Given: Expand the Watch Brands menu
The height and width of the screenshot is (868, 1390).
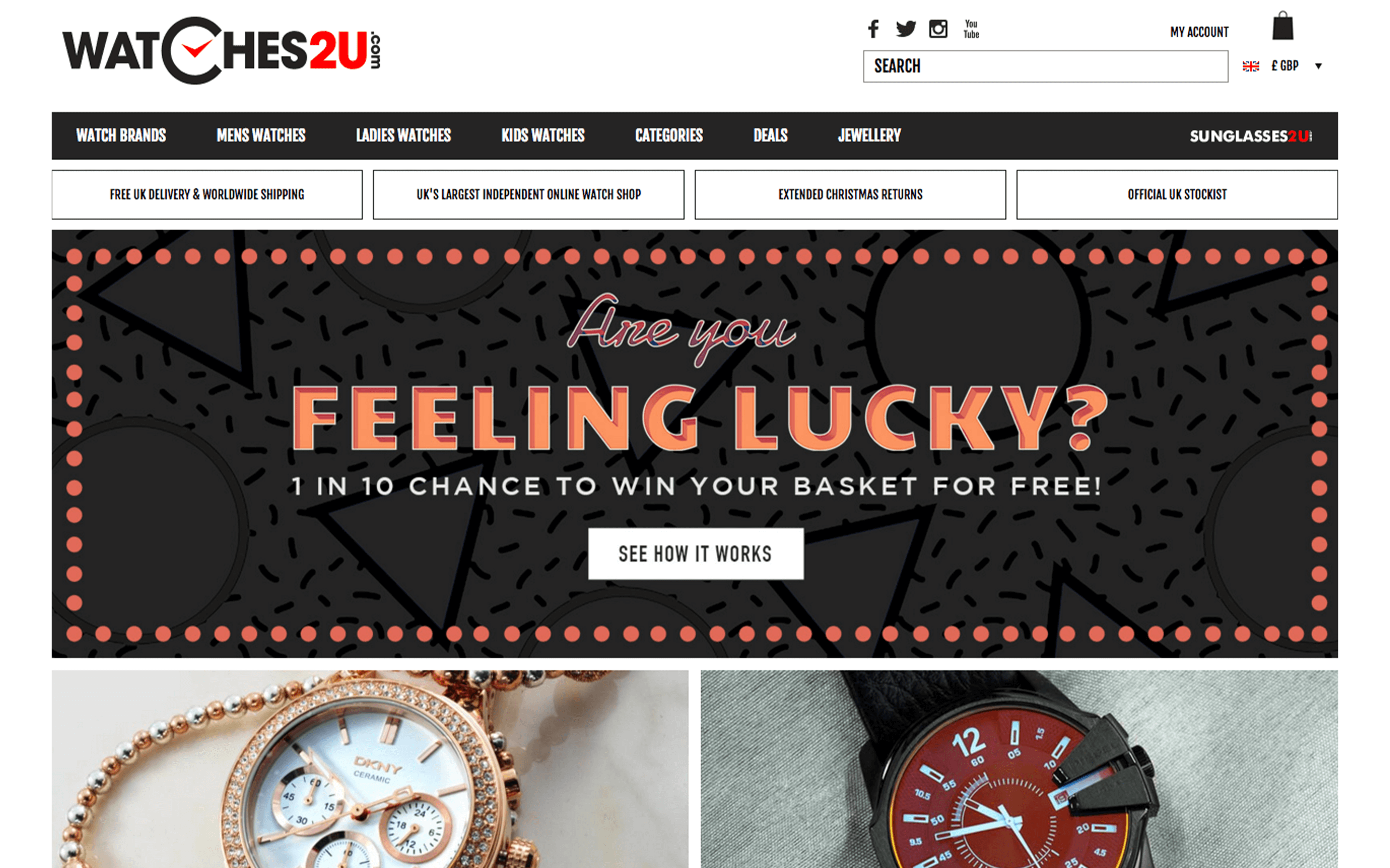Looking at the screenshot, I should 121,136.
